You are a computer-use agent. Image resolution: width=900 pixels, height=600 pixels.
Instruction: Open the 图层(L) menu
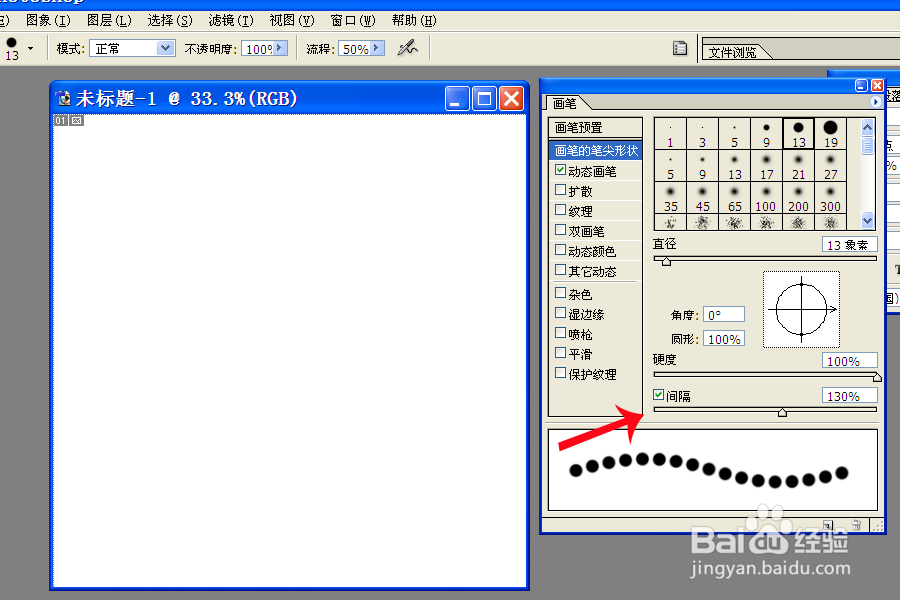coord(109,21)
